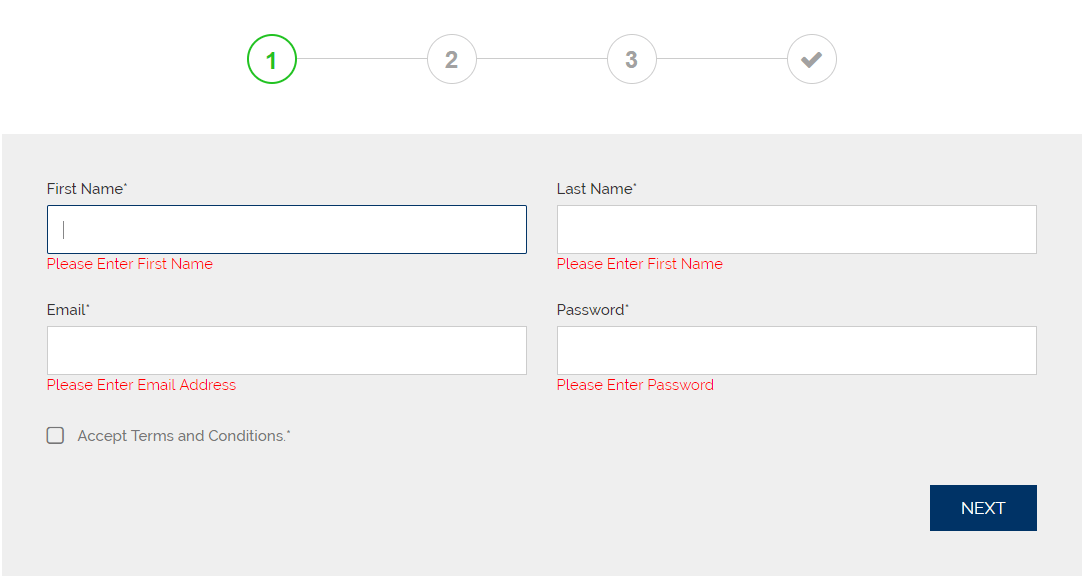Click the Password field label
Image resolution: width=1084 pixels, height=576 pixels.
click(x=592, y=310)
